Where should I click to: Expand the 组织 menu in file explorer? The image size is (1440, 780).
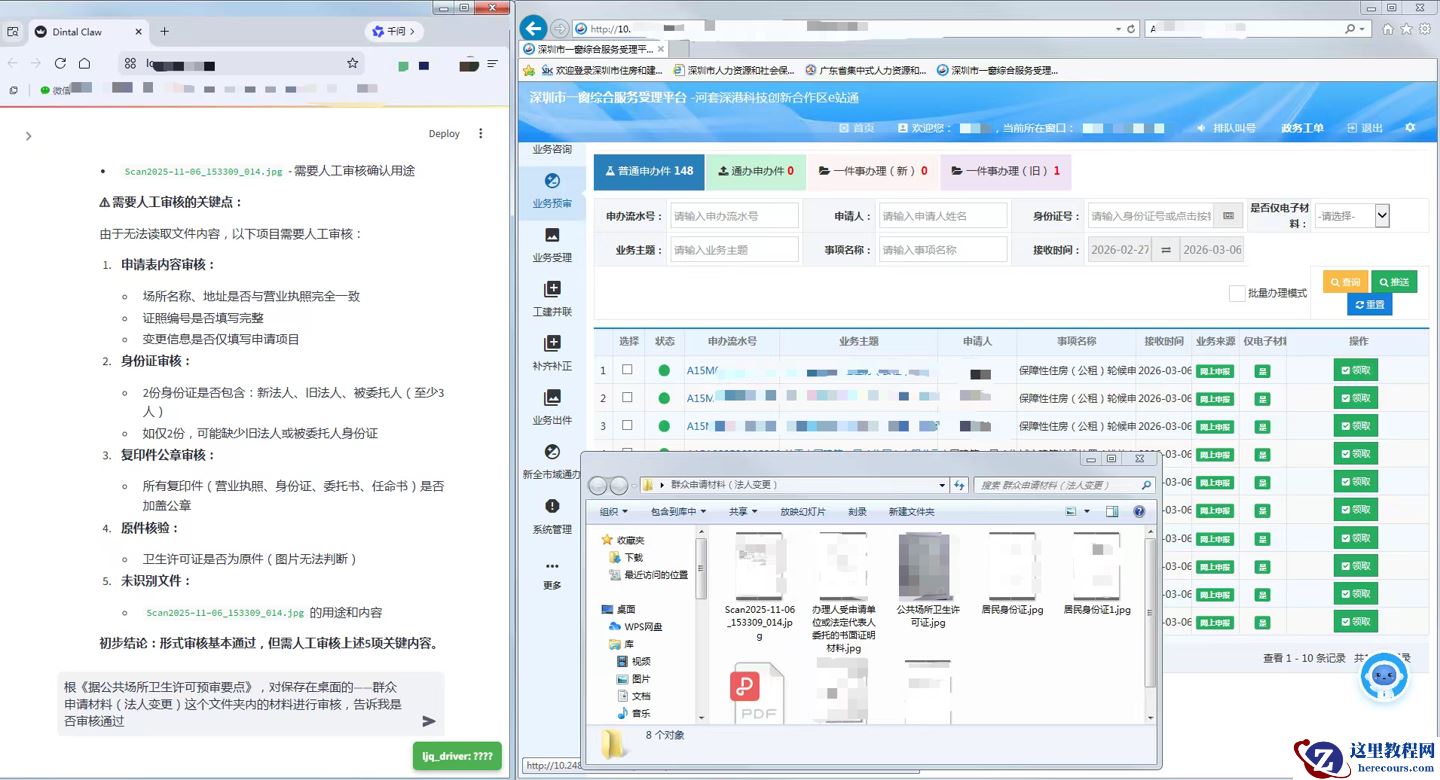(x=613, y=512)
